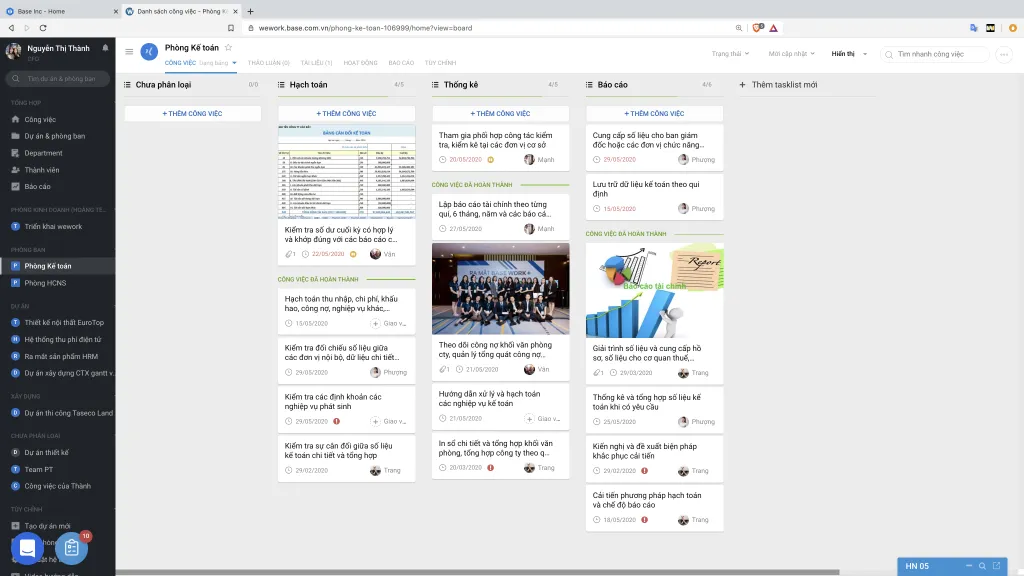
Task: Click Thêm tasklist mới
Action: click(x=778, y=85)
